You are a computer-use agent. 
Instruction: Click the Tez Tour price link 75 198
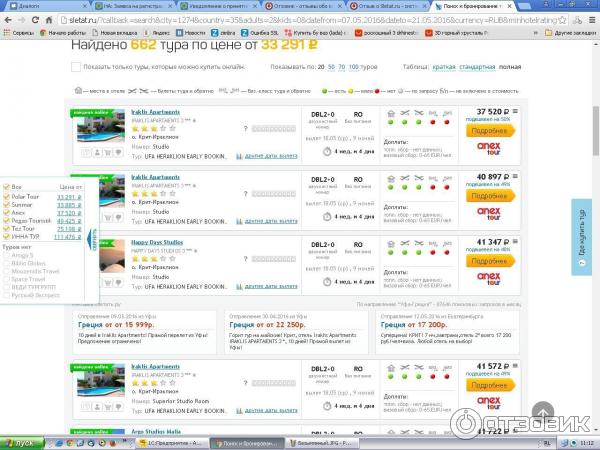point(67,228)
